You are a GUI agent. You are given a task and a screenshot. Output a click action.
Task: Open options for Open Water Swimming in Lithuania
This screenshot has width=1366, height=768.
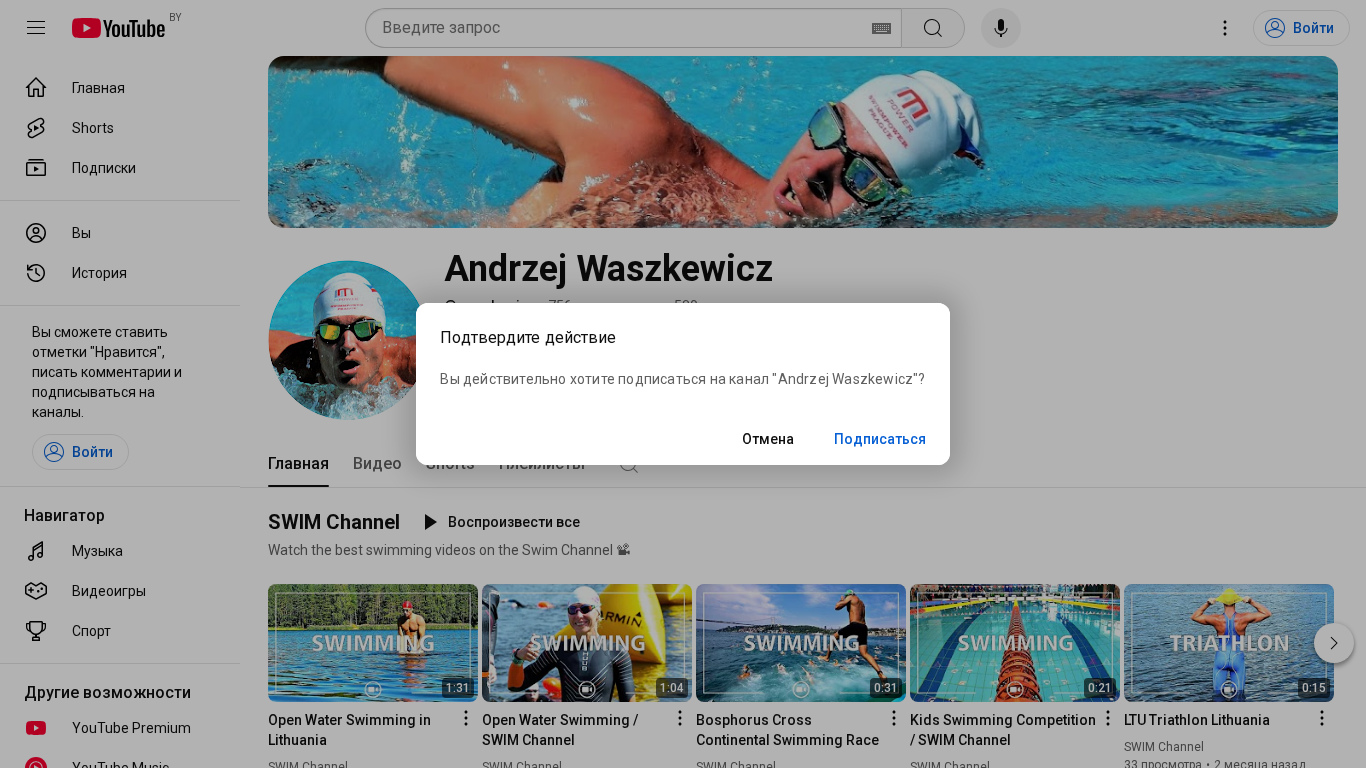(465, 719)
